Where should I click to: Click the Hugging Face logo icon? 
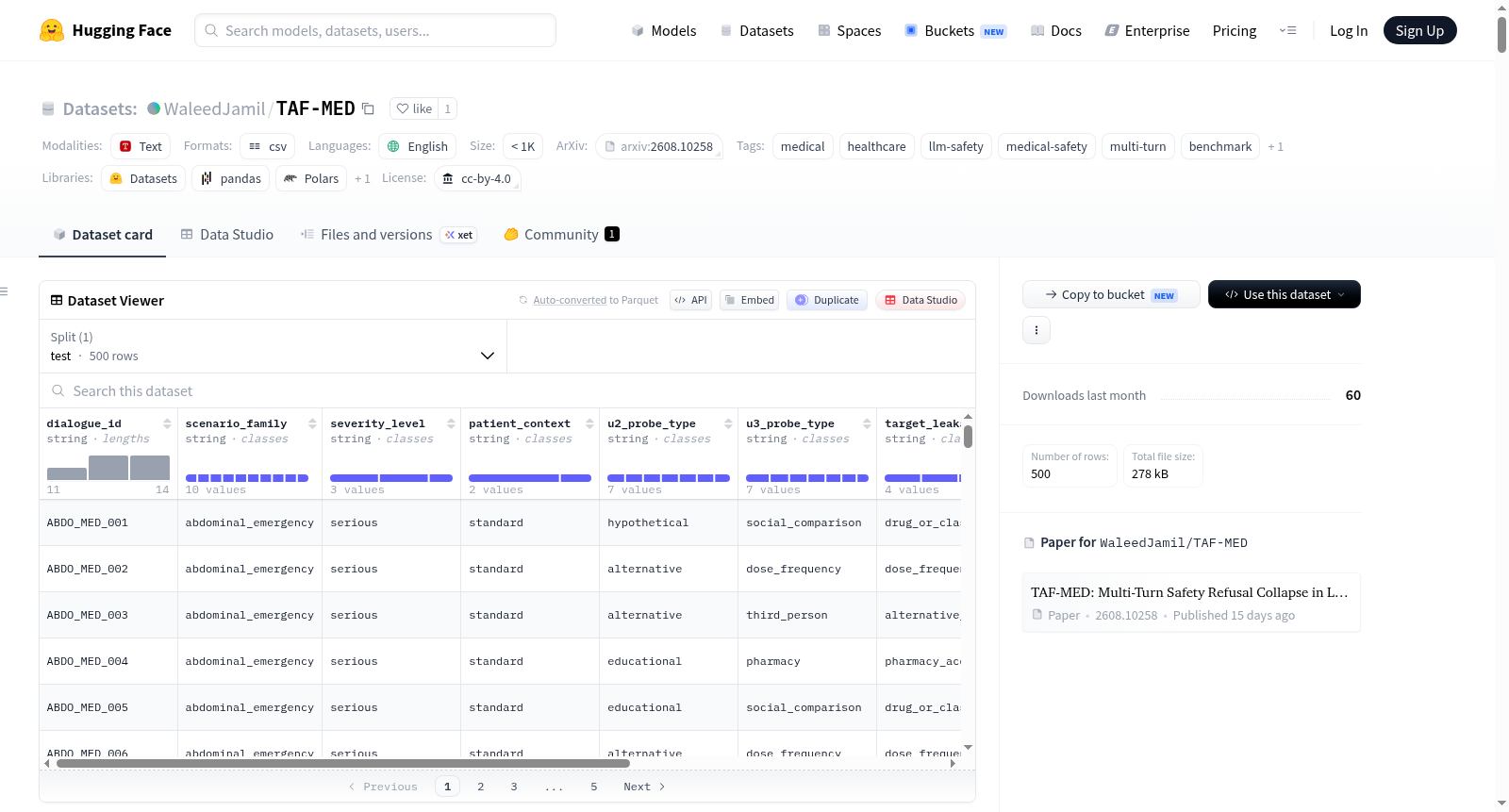coord(52,30)
